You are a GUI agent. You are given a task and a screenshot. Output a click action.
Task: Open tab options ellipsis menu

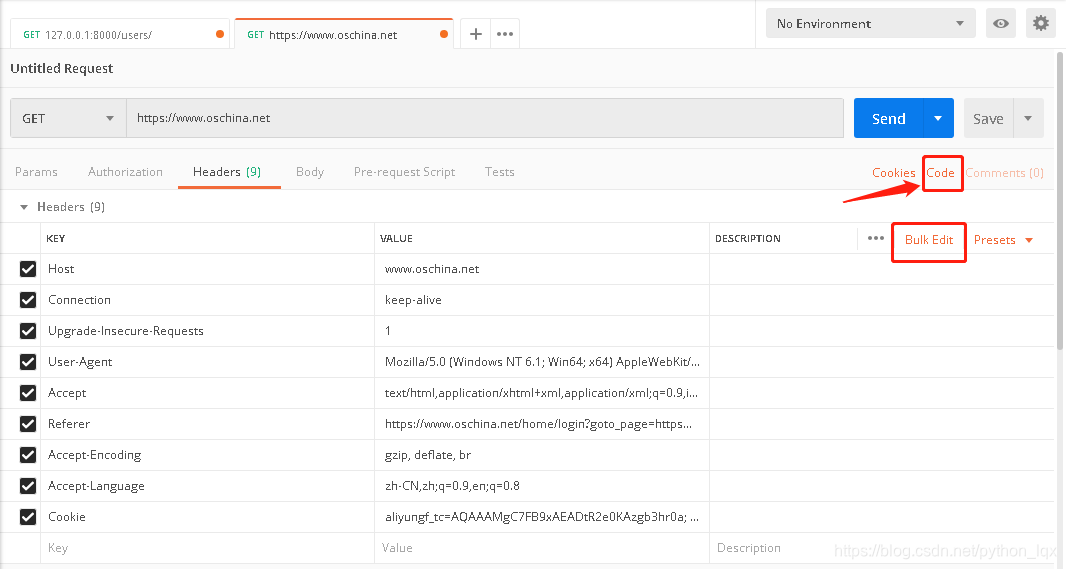(x=504, y=34)
